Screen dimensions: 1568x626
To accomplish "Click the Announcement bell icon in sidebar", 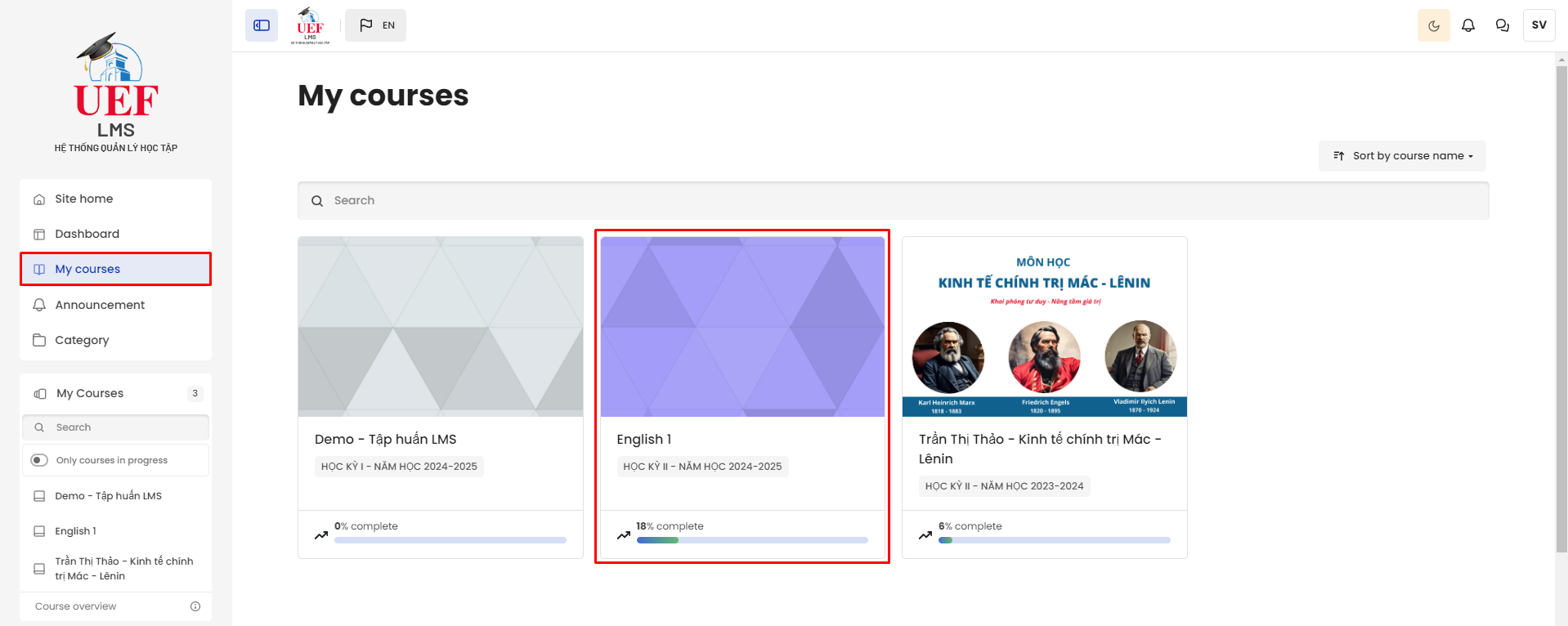I will point(39,305).
